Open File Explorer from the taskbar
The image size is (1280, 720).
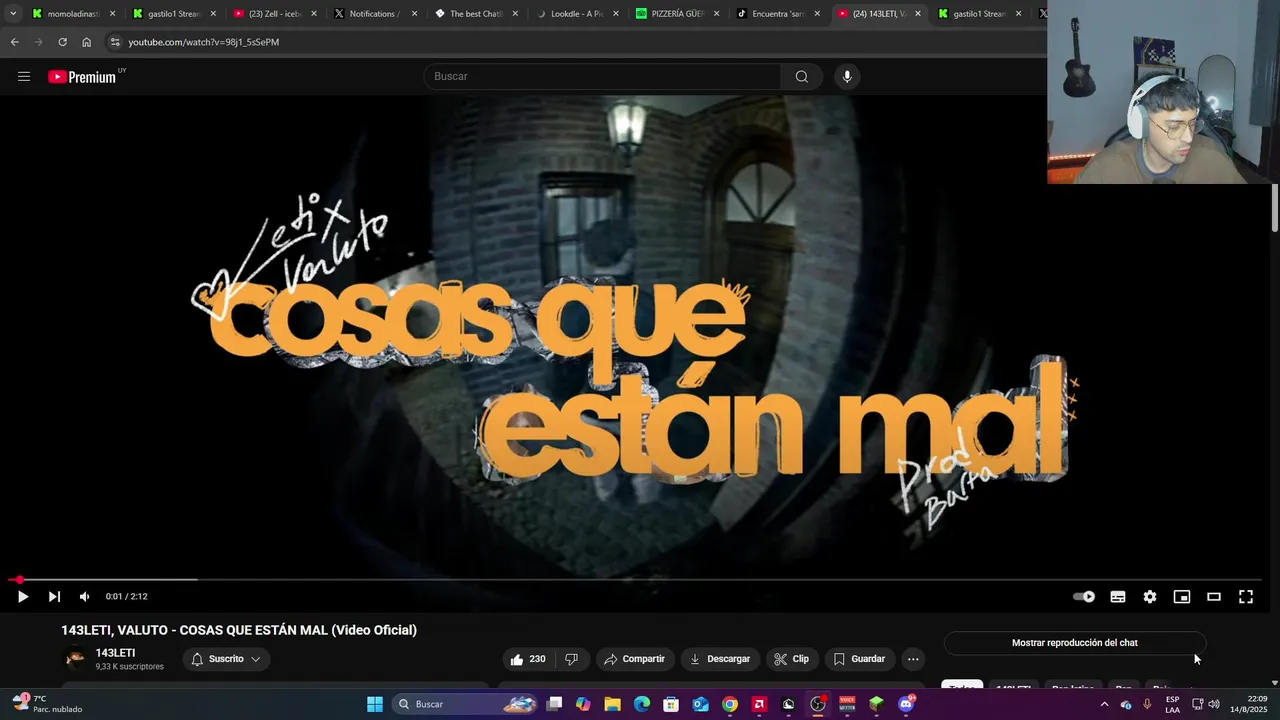612,704
